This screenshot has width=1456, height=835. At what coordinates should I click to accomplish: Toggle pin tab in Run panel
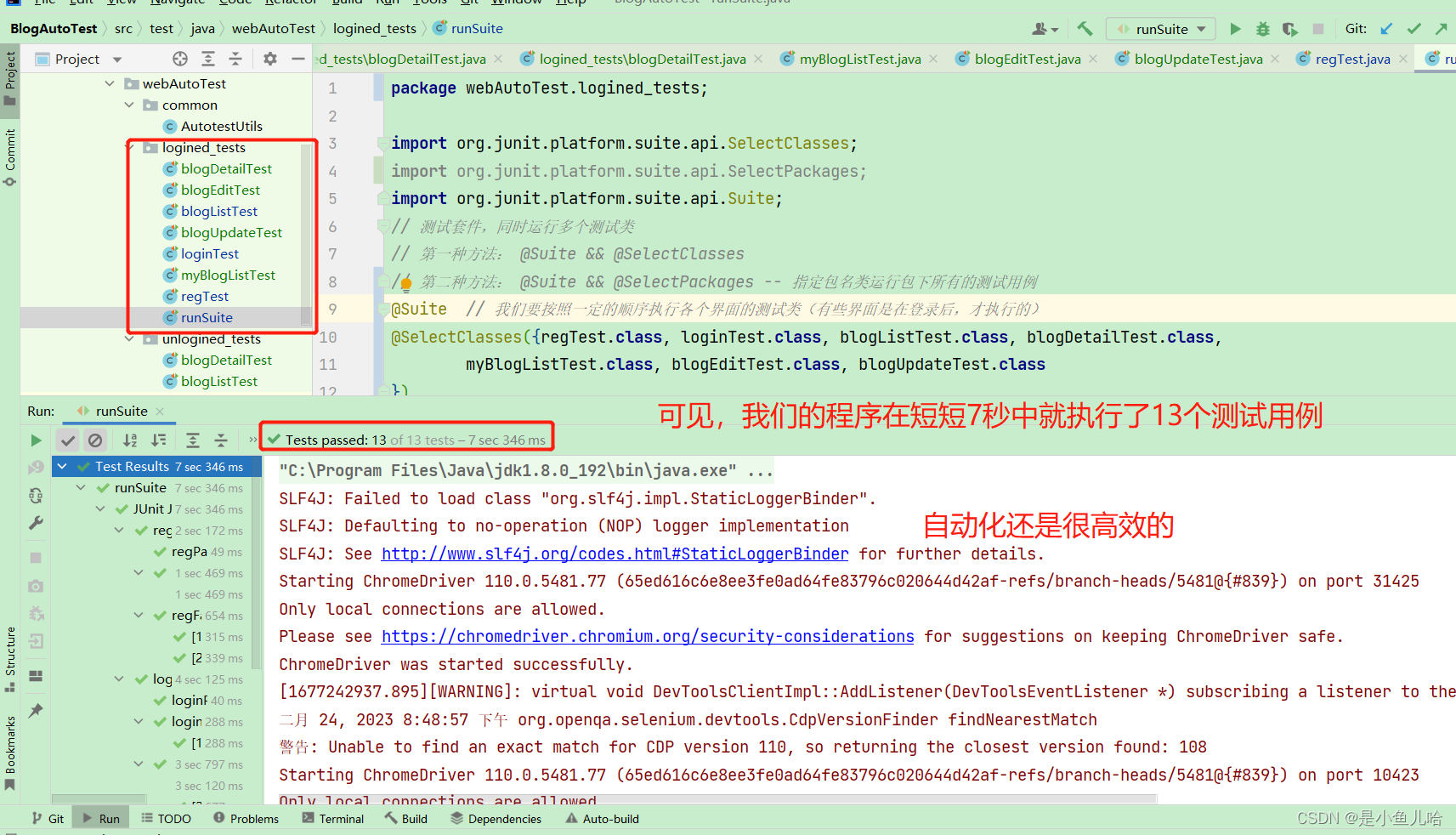click(x=36, y=711)
